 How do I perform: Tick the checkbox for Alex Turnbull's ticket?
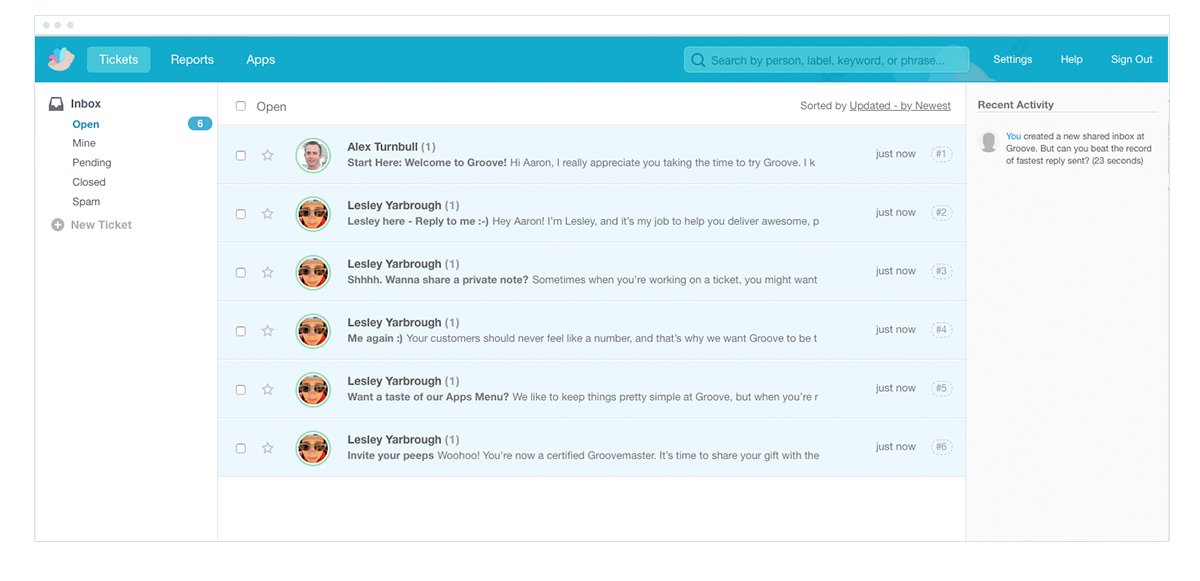point(241,155)
